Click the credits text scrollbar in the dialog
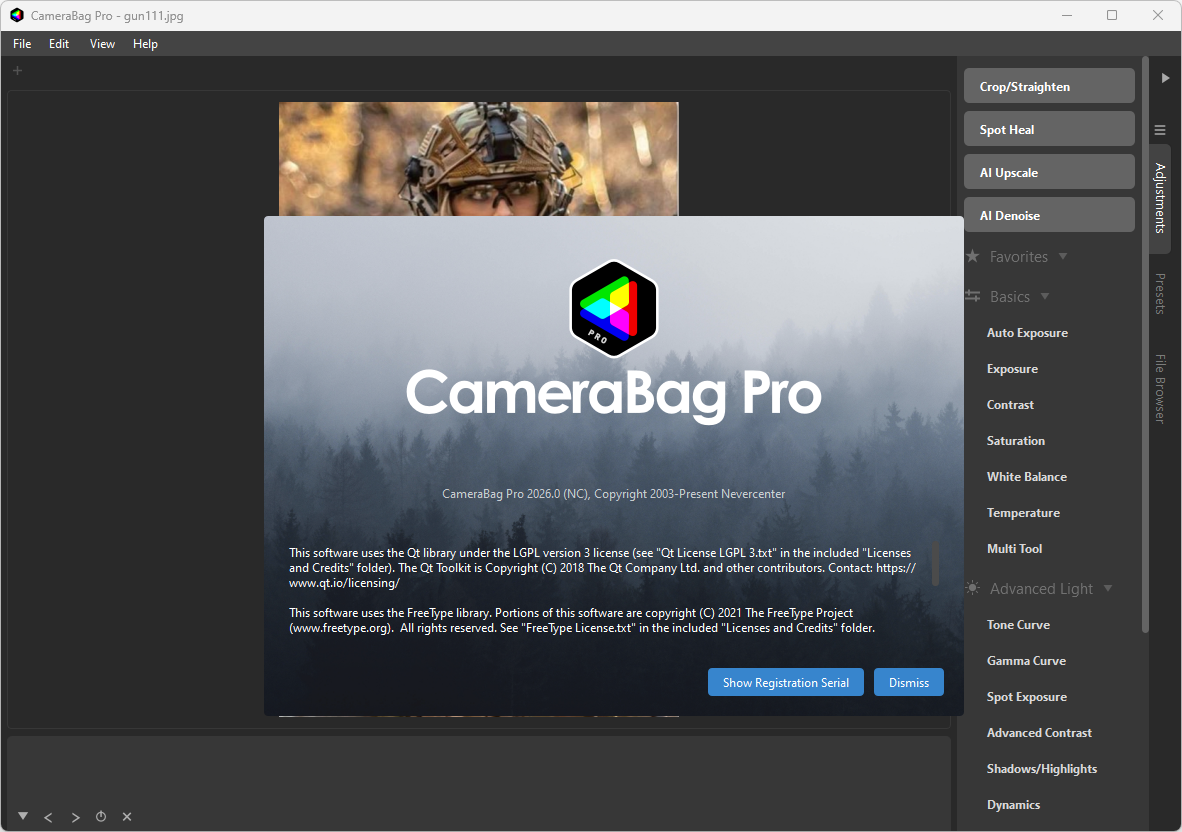Image resolution: width=1182 pixels, height=832 pixels. 935,564
